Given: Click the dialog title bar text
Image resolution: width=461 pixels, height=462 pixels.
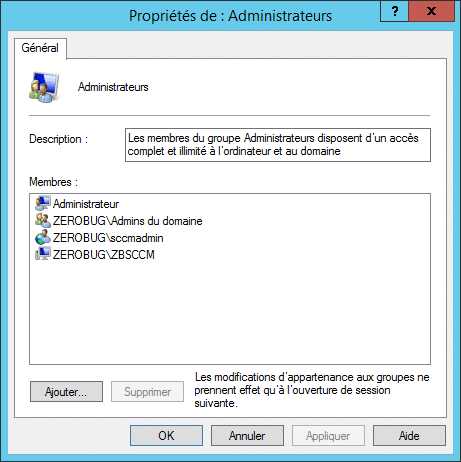Looking at the screenshot, I should coord(230,16).
